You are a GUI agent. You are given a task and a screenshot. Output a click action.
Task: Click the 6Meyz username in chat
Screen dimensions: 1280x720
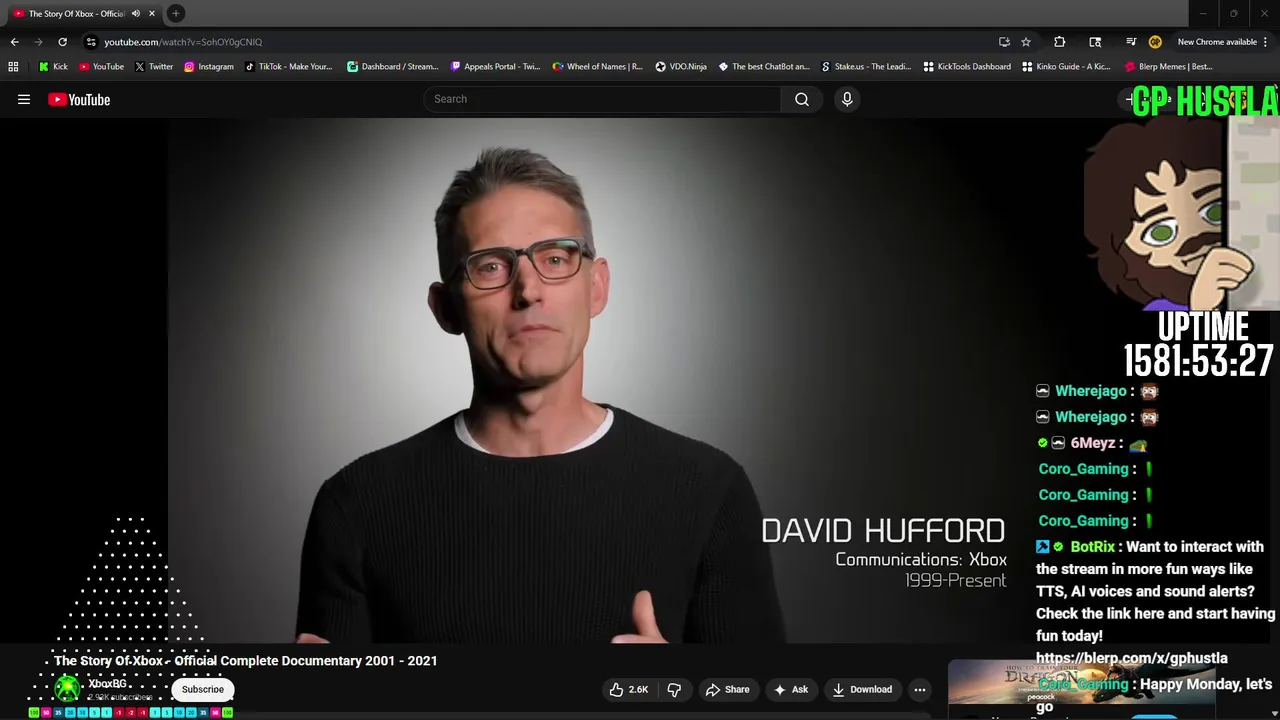[1092, 443]
